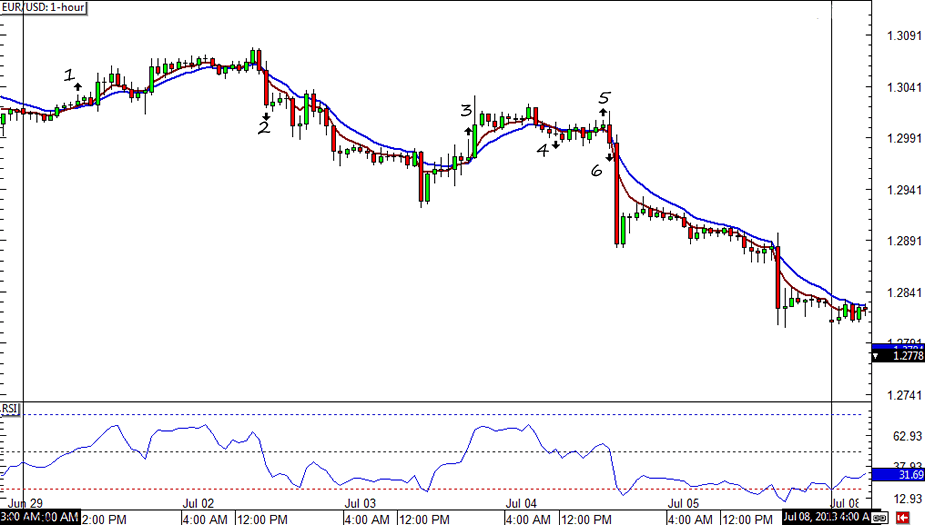Click the 12.93 RSI axis value
The image size is (925, 525).
(x=907, y=499)
